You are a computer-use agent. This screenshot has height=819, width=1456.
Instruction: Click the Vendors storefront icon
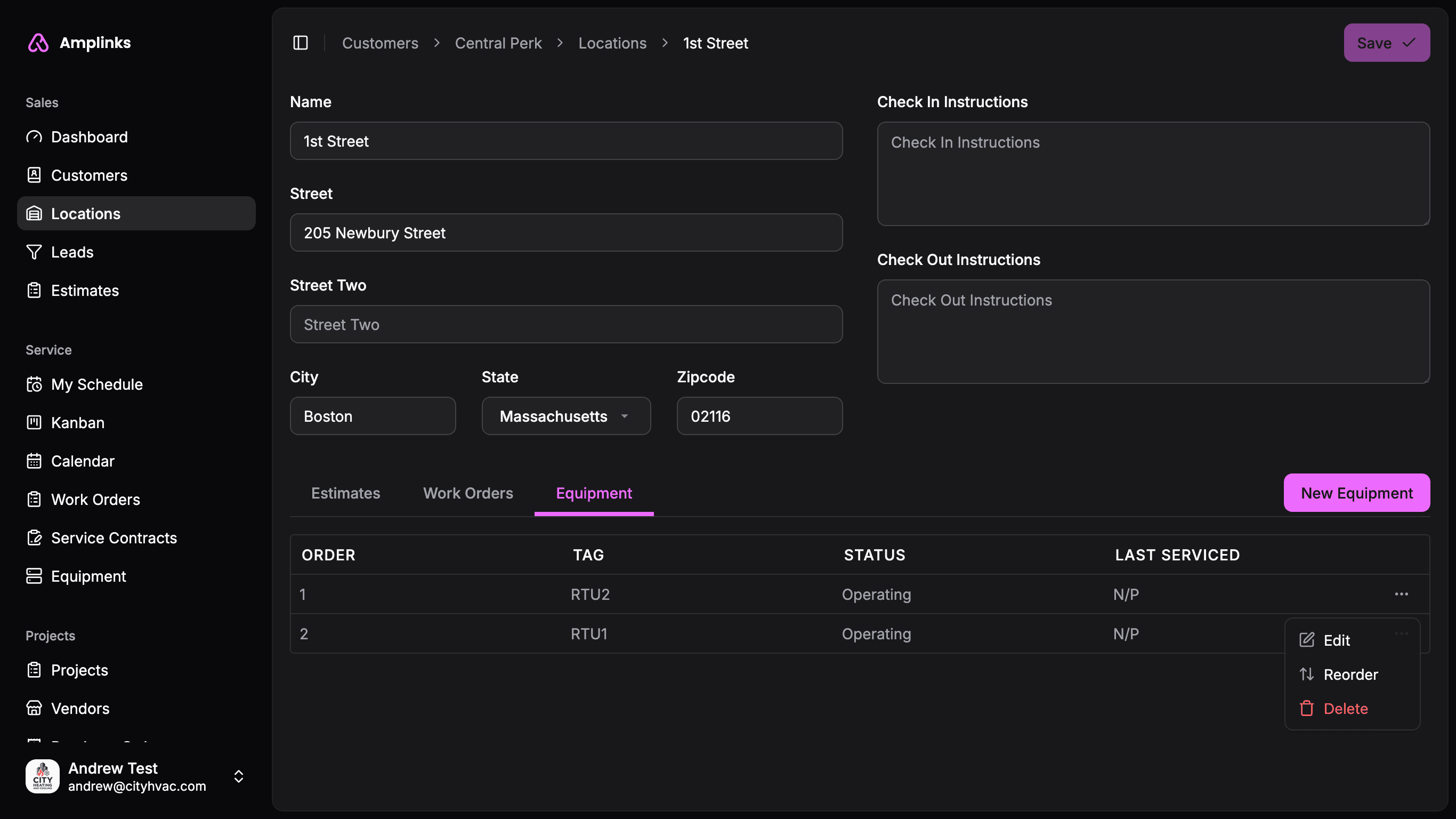pos(34,708)
